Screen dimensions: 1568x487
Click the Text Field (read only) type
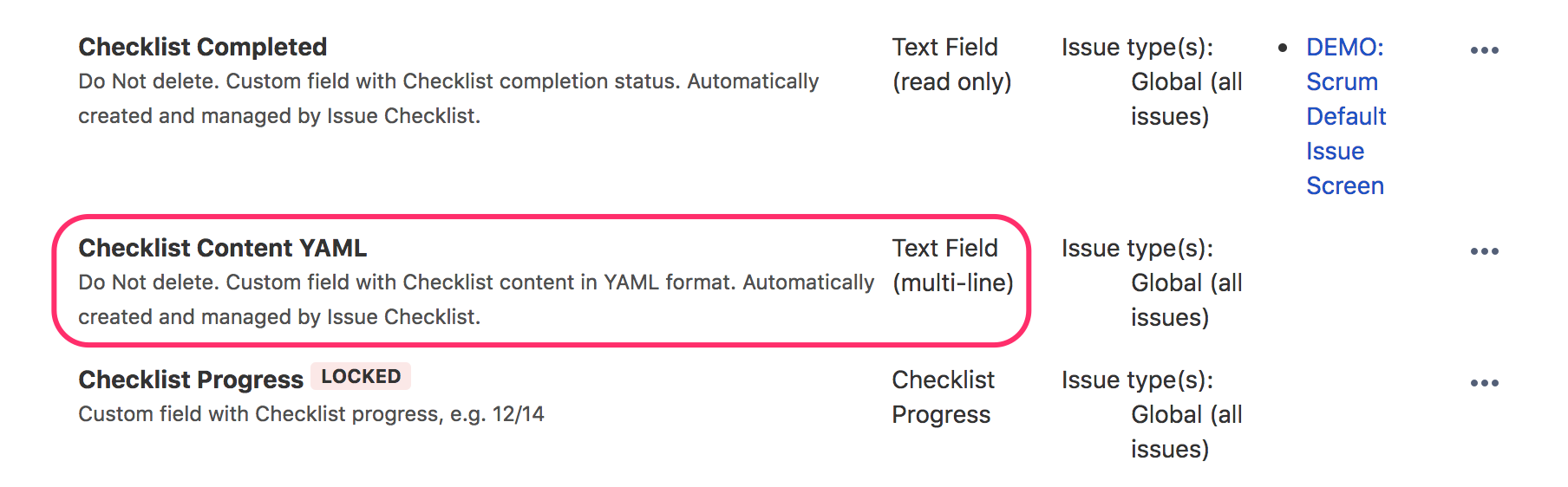tap(951, 64)
